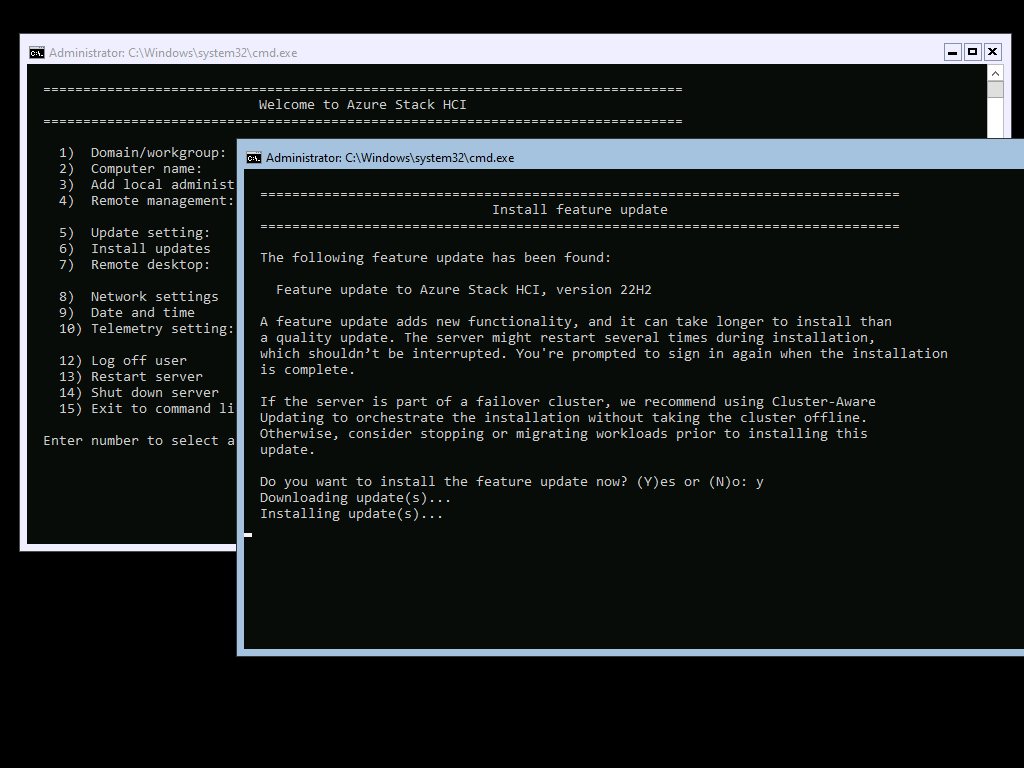The width and height of the screenshot is (1024, 768).
Task: Click 'Welcome to Azure Stack HCI' heading
Action: coord(362,105)
